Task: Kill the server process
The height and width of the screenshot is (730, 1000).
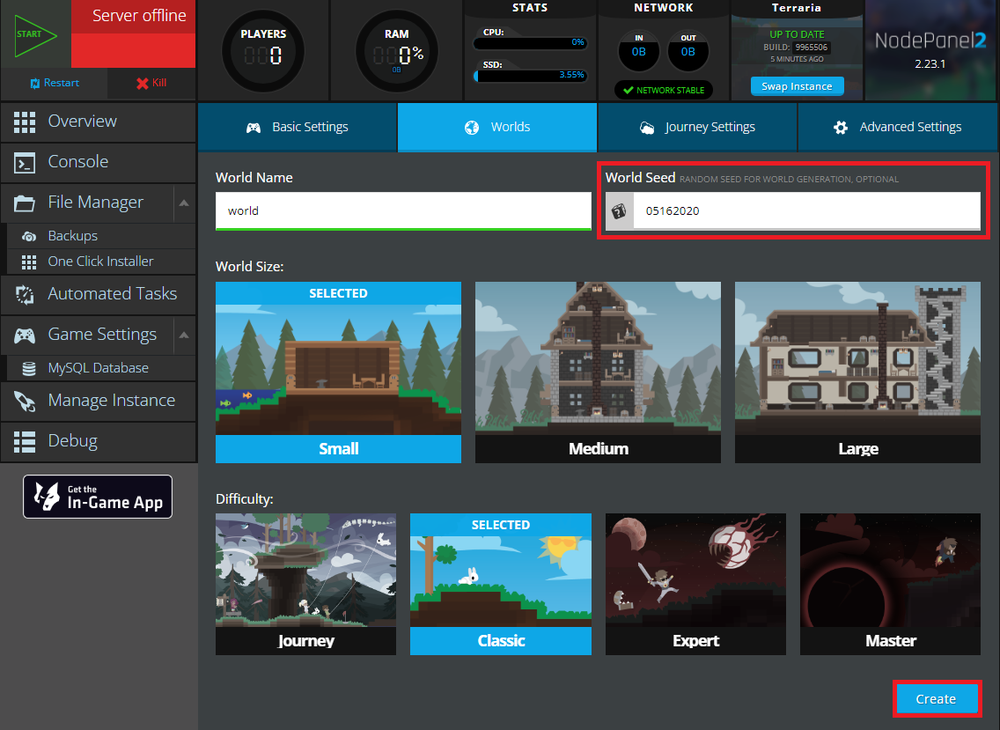Action: click(151, 83)
